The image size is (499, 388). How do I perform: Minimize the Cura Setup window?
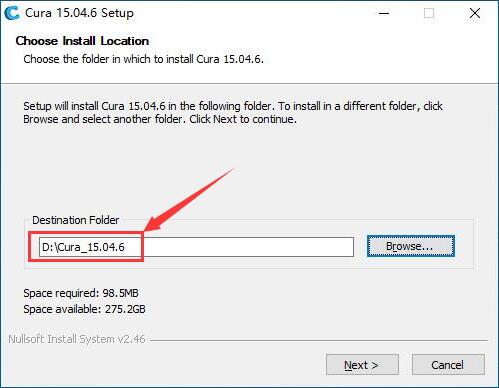[384, 13]
